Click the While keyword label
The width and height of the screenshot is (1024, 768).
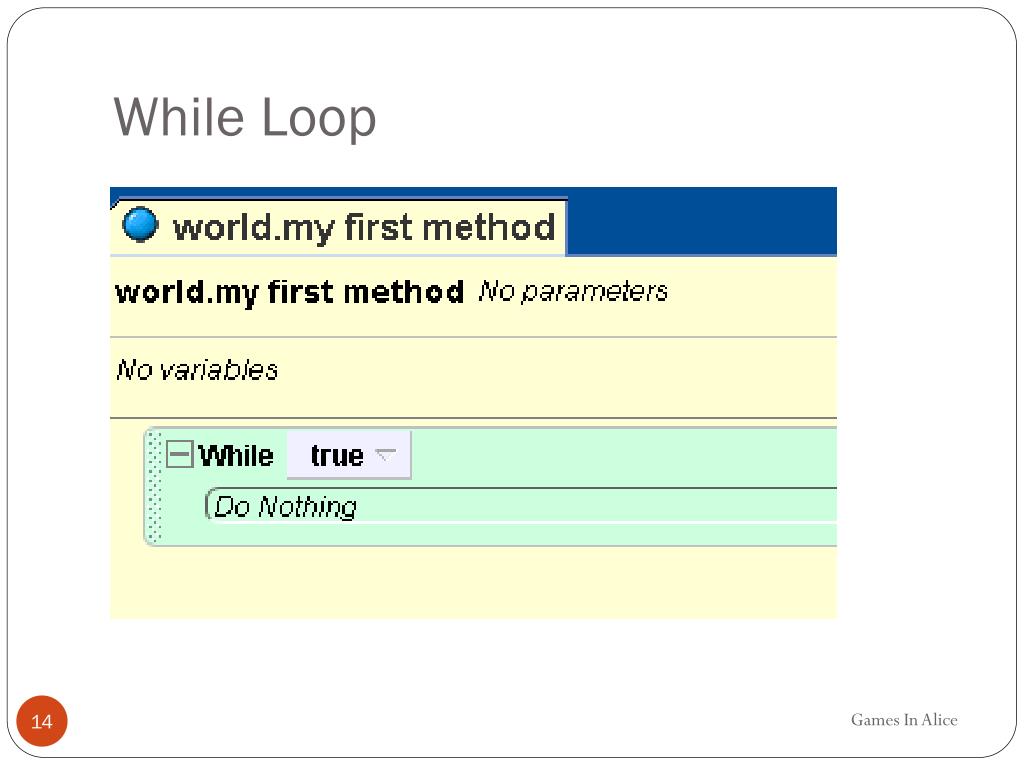(236, 456)
